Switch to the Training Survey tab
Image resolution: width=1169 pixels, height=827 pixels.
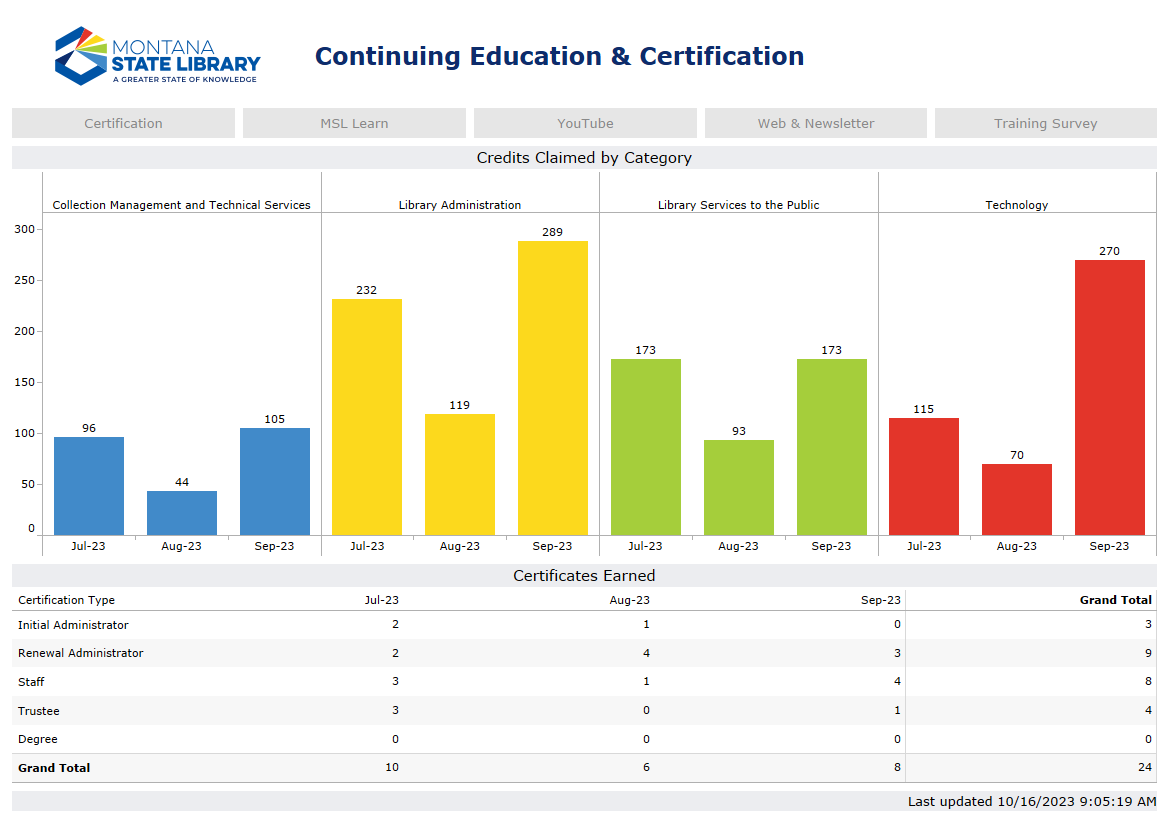pos(1045,122)
